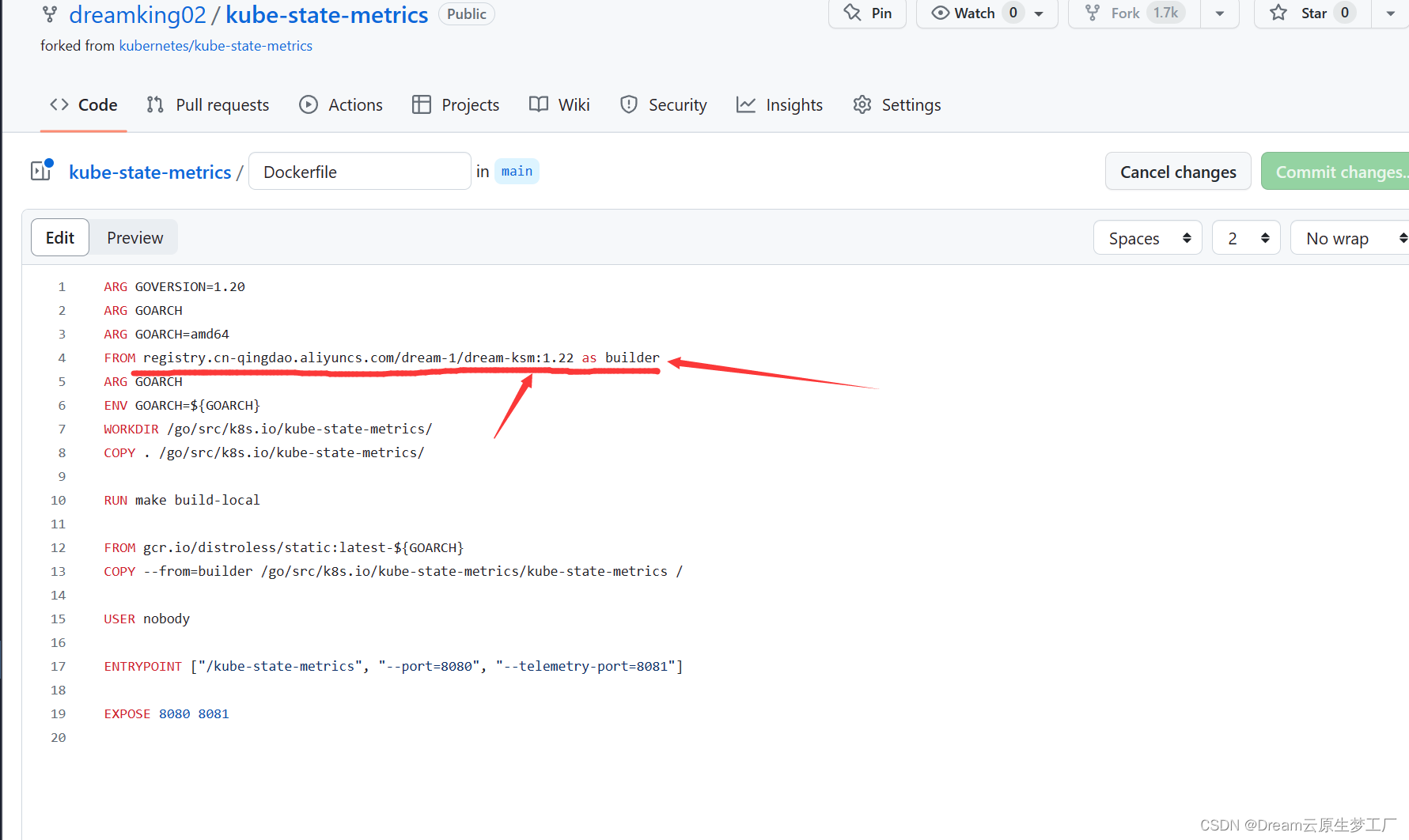Click the Projects table icon
Viewport: 1409px width, 840px height.
(422, 104)
